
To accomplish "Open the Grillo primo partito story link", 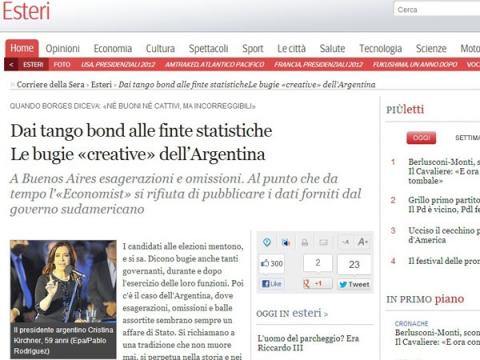I will (444, 204).
